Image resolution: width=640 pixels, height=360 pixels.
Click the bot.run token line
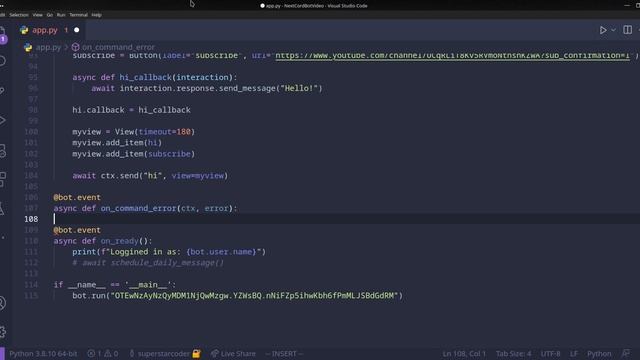pos(238,296)
